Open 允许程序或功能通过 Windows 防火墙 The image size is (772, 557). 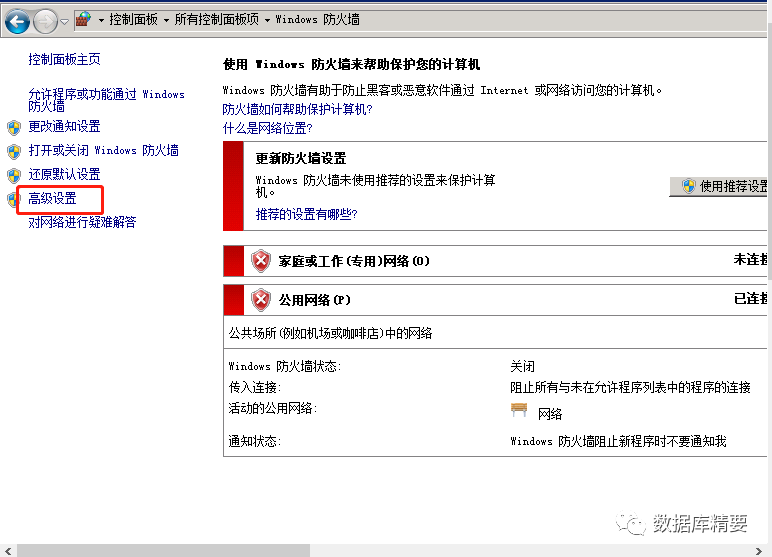(x=106, y=99)
